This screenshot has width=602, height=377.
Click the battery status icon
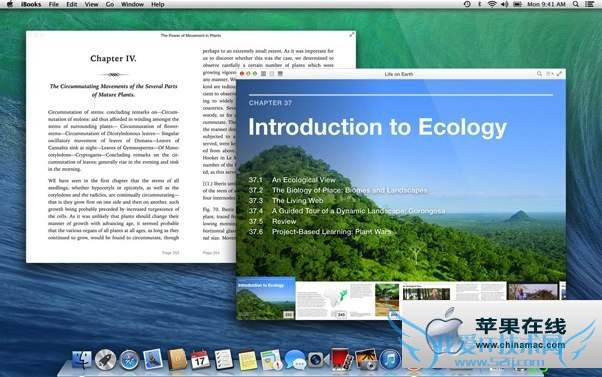pos(518,4)
